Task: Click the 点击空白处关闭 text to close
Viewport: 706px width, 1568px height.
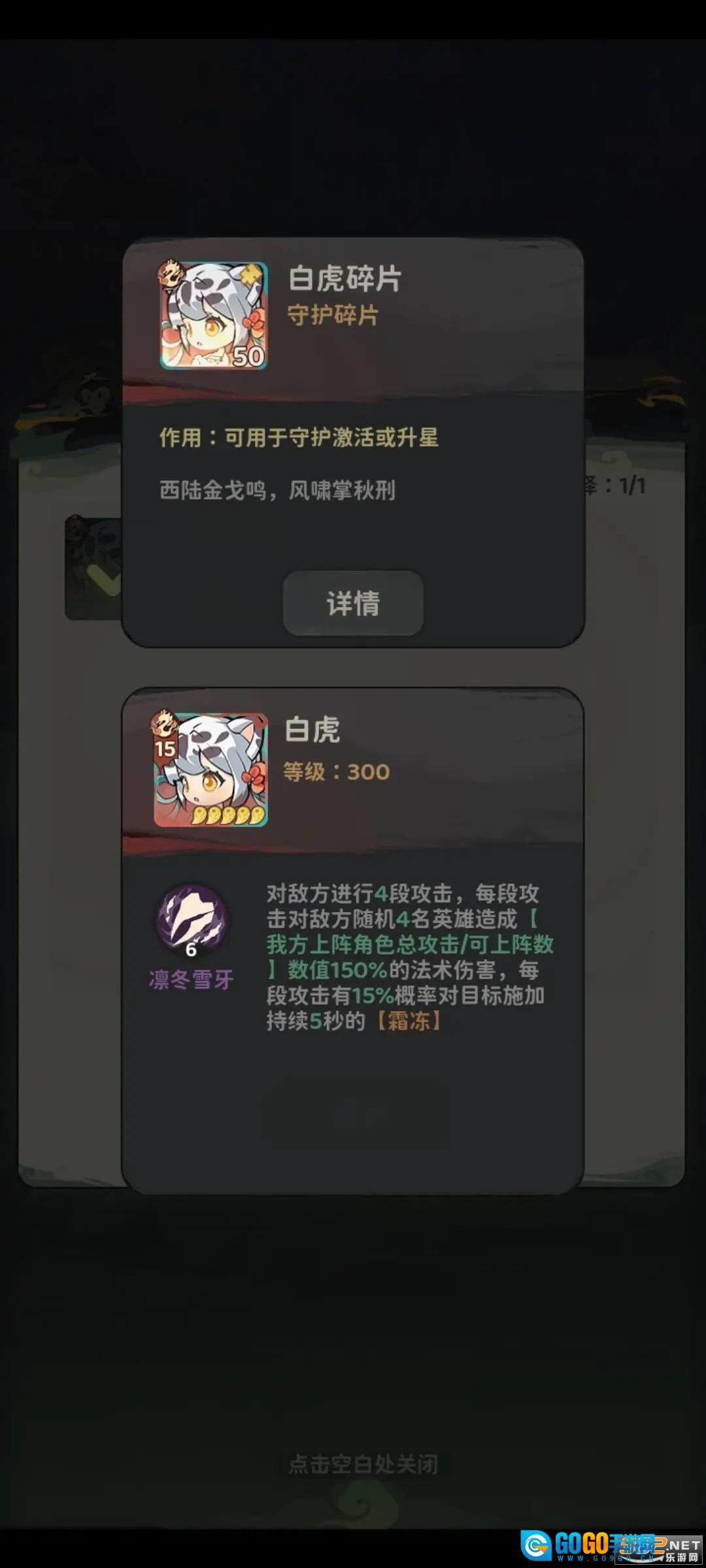Action: click(363, 1463)
